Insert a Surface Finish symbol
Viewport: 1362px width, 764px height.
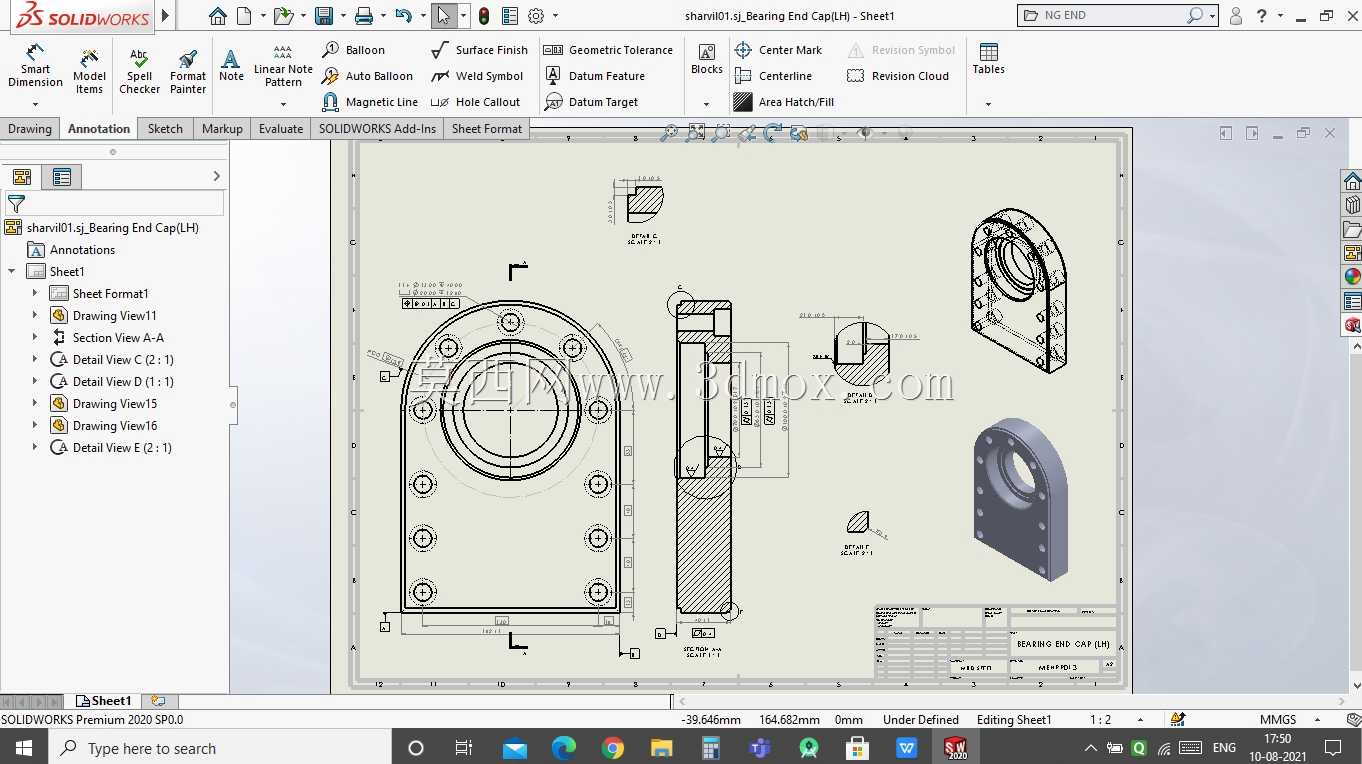(479, 50)
